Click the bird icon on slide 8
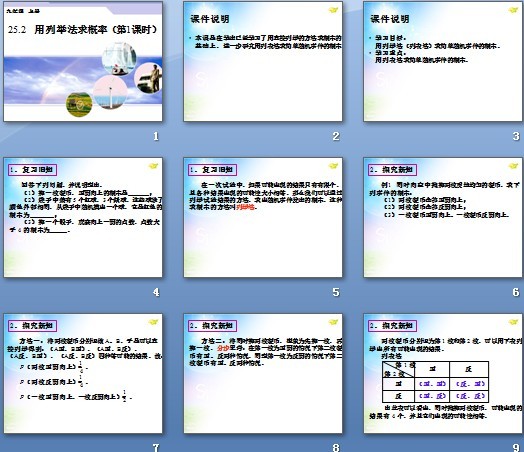Screen dimensions: 524x452 click(x=333, y=322)
